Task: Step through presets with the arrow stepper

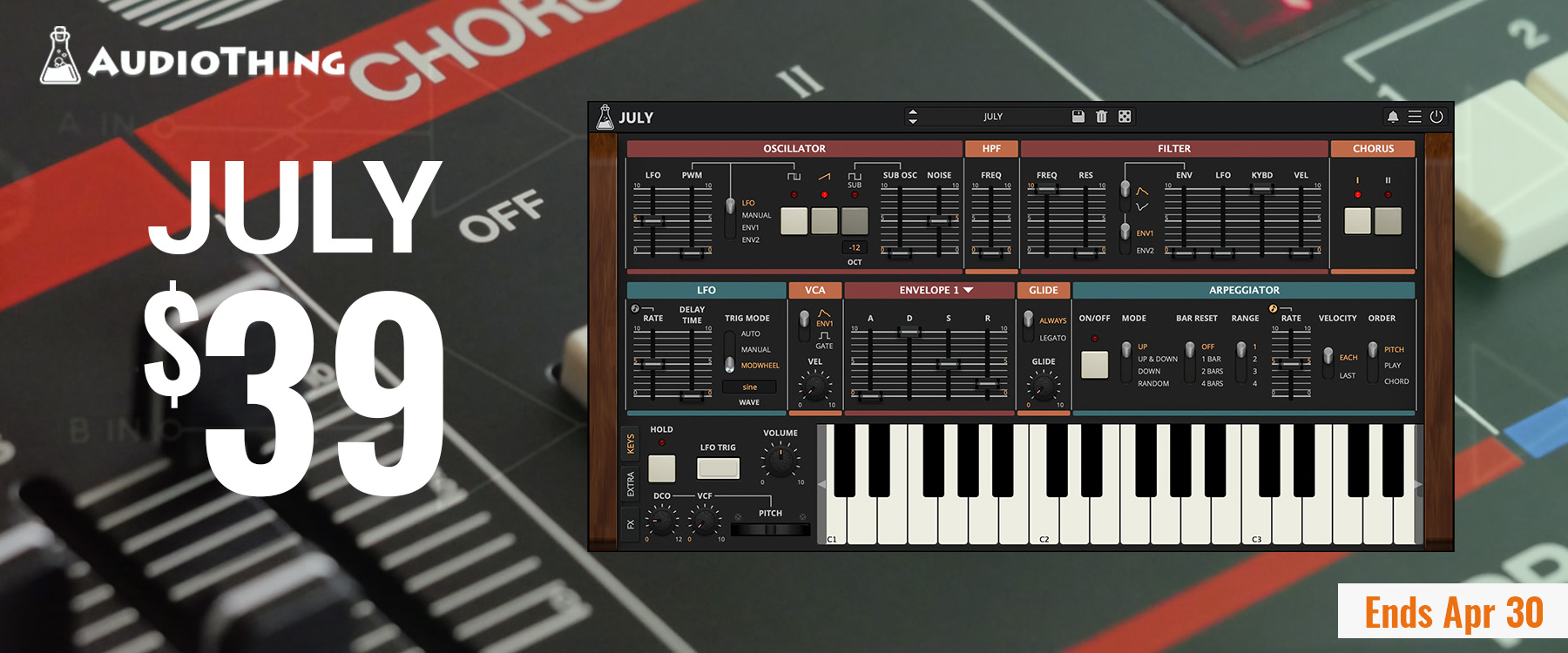Action: point(912,117)
